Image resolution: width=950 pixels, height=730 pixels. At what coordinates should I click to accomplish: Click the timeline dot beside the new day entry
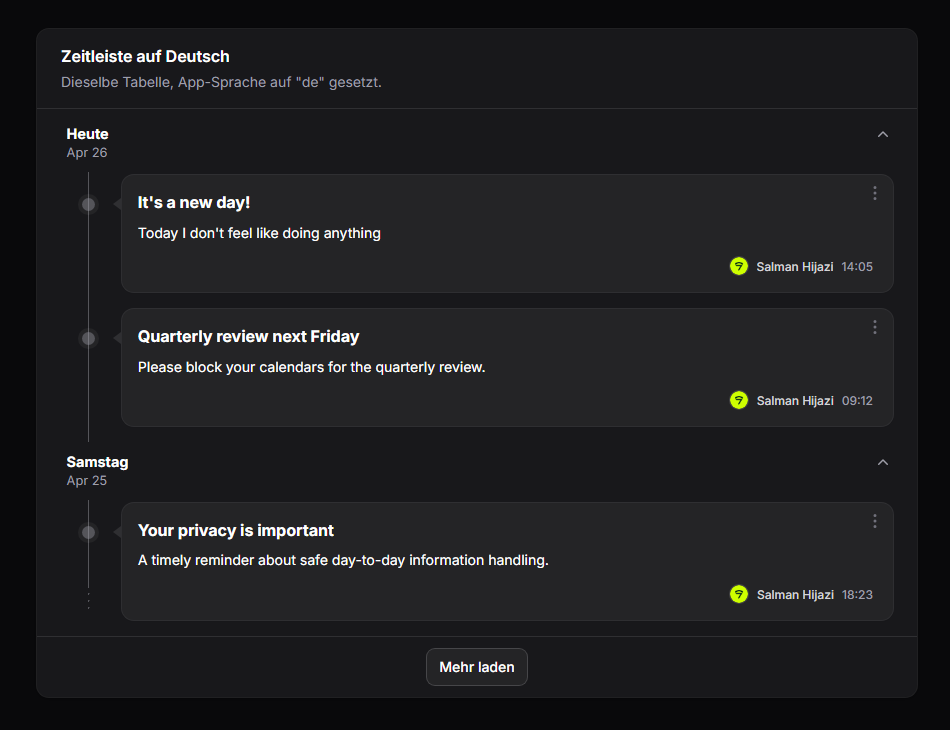[x=88, y=203]
